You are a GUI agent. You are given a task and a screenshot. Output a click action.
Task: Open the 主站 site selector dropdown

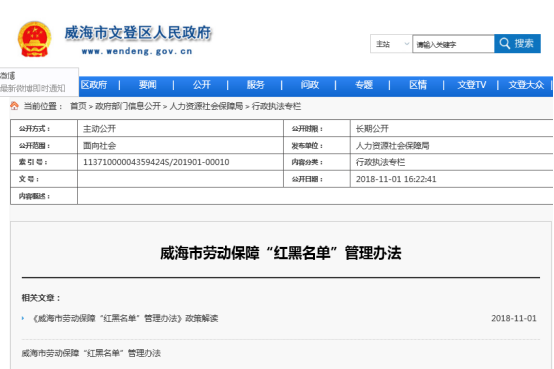pyautogui.click(x=391, y=44)
